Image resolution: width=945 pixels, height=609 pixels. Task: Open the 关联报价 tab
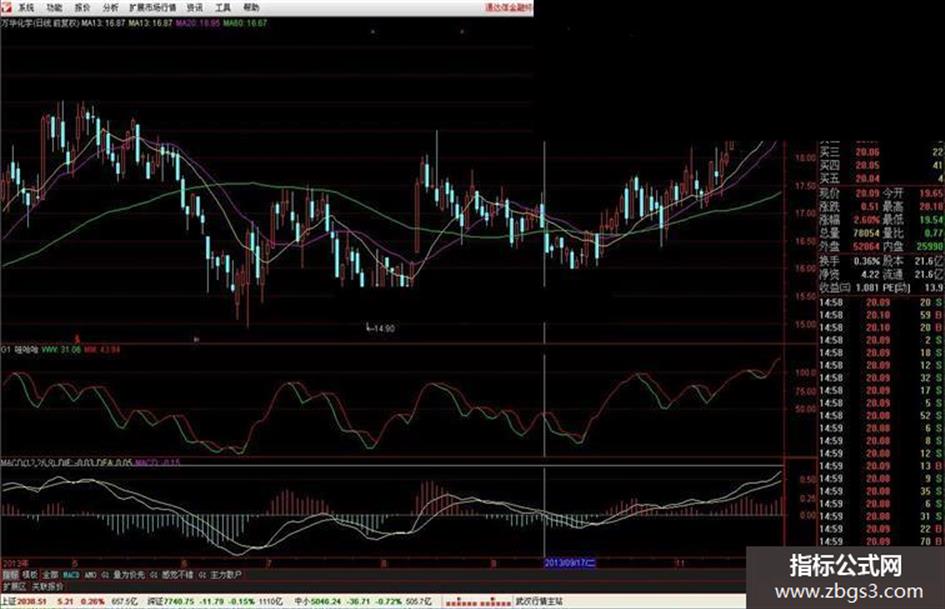tap(48, 587)
